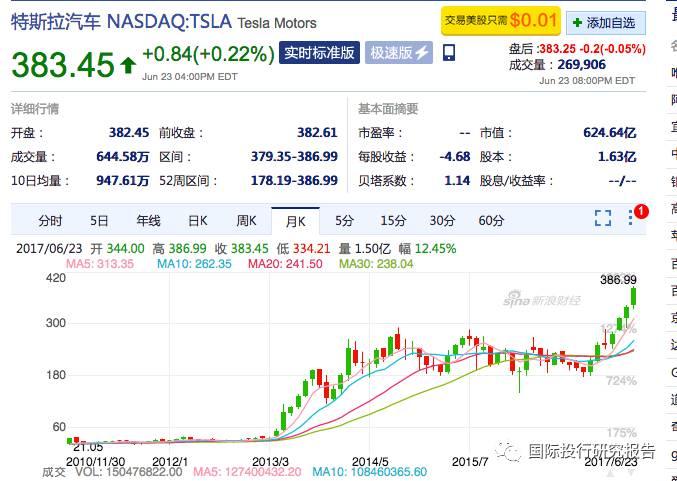The width and height of the screenshot is (677, 481).
Task: Click the amplitude value 12.45%
Action: (x=435, y=249)
